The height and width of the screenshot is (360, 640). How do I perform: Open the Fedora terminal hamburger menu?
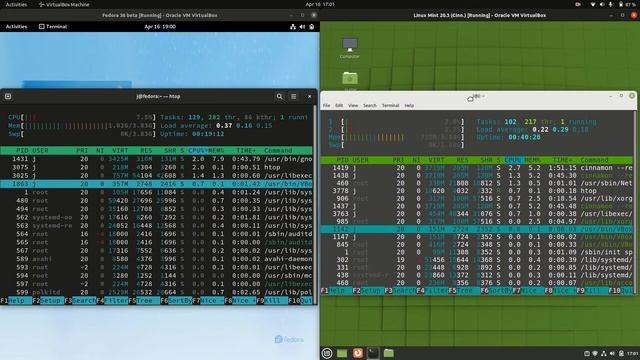point(293,96)
